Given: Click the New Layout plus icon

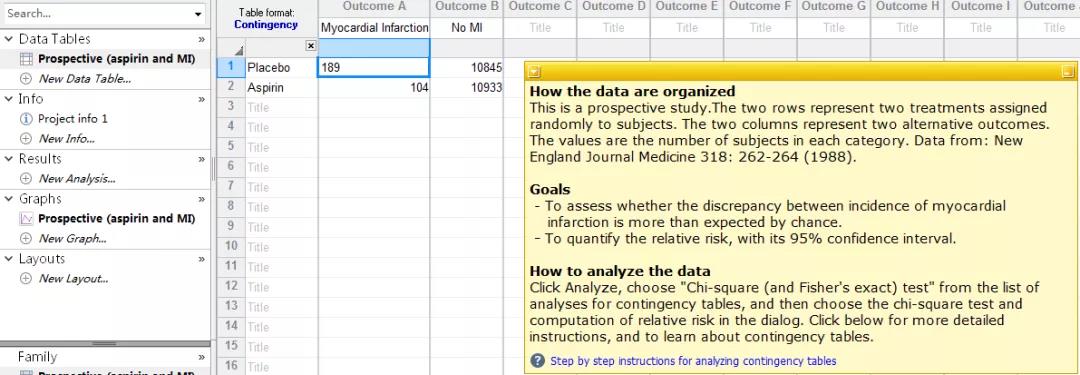Looking at the screenshot, I should [26, 278].
